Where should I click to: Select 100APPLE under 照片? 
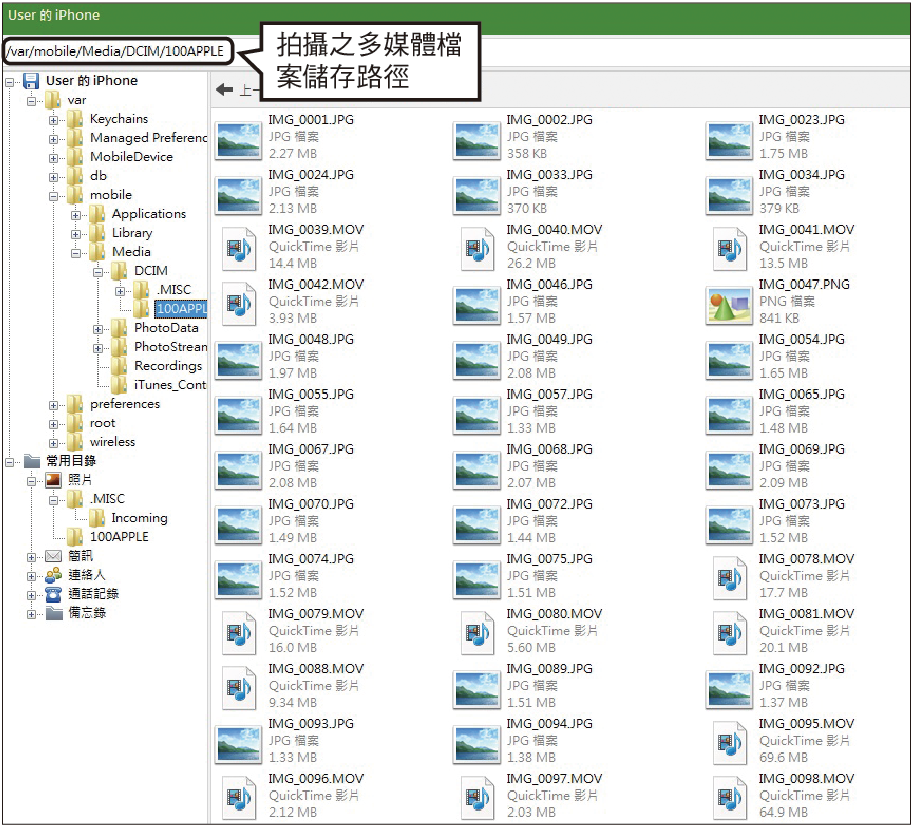pos(119,536)
